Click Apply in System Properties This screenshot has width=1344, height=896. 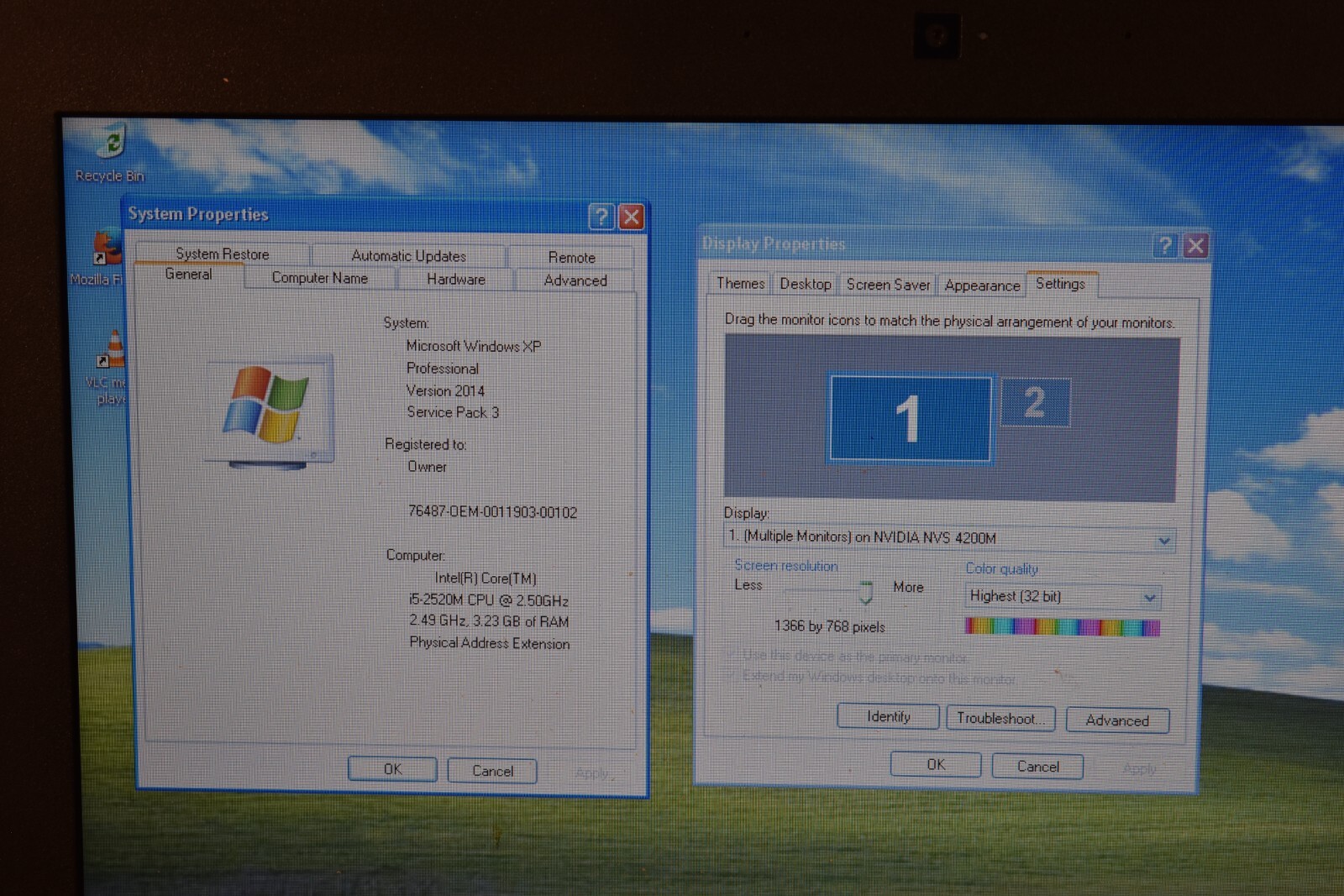[x=593, y=773]
